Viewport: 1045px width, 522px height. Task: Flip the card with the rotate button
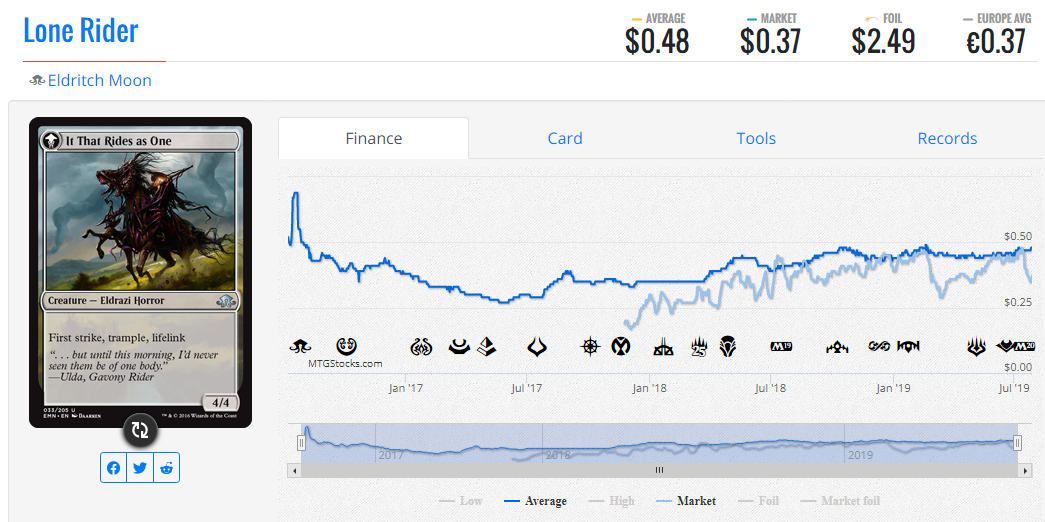coord(139,430)
